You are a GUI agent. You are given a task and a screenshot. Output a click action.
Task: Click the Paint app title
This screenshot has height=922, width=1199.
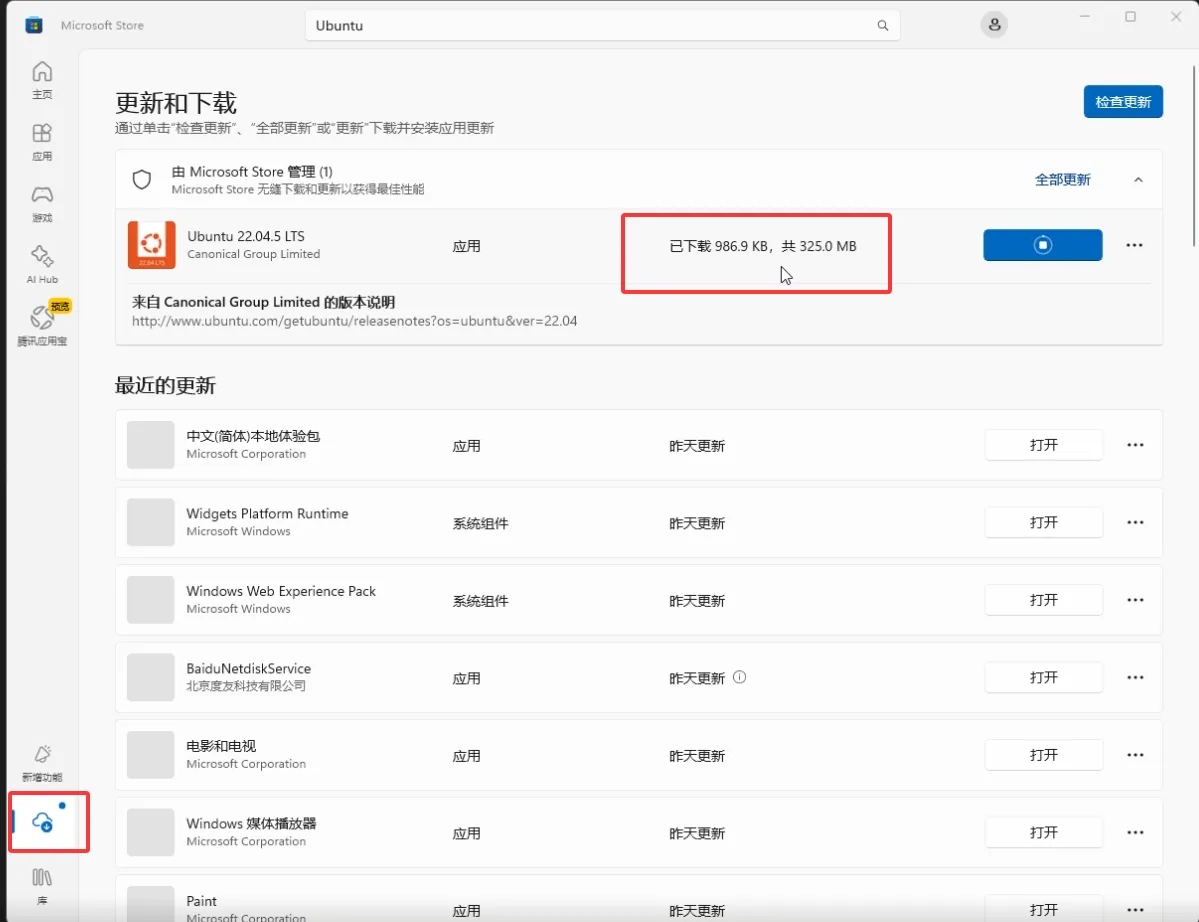click(201, 901)
